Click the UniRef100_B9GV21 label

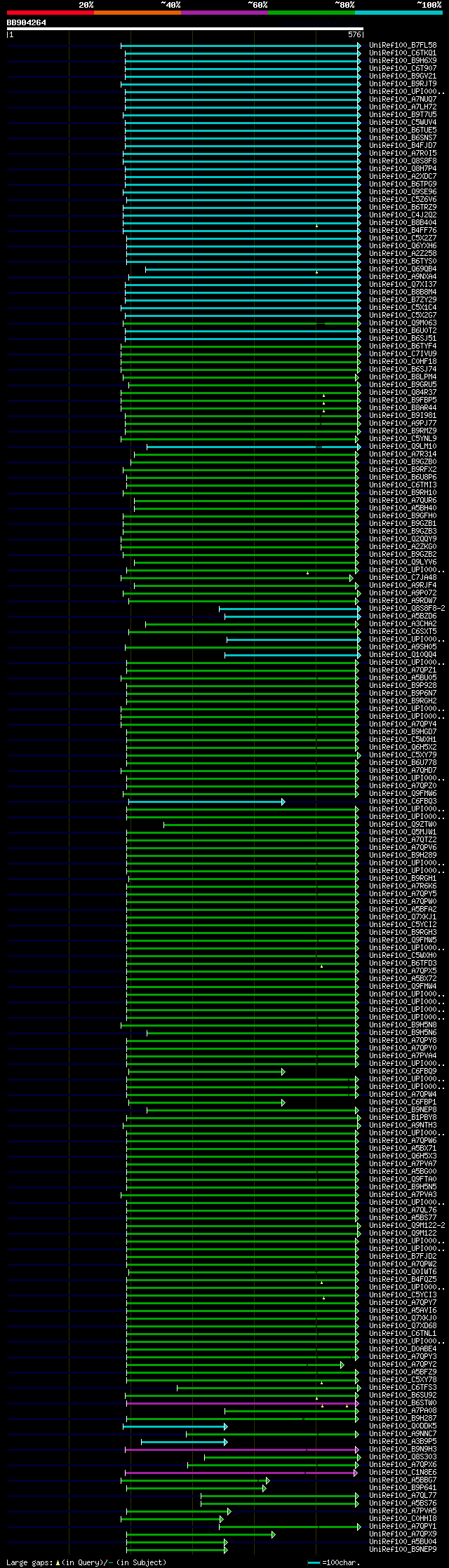(403, 76)
